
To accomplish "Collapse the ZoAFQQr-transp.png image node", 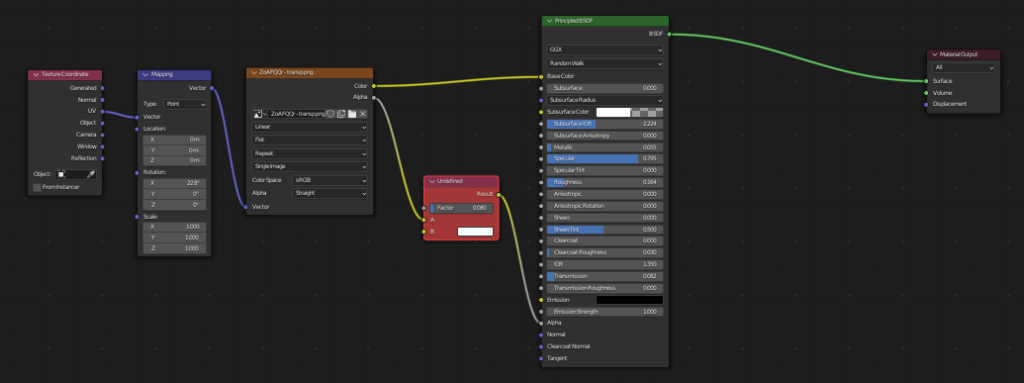I will point(254,73).
